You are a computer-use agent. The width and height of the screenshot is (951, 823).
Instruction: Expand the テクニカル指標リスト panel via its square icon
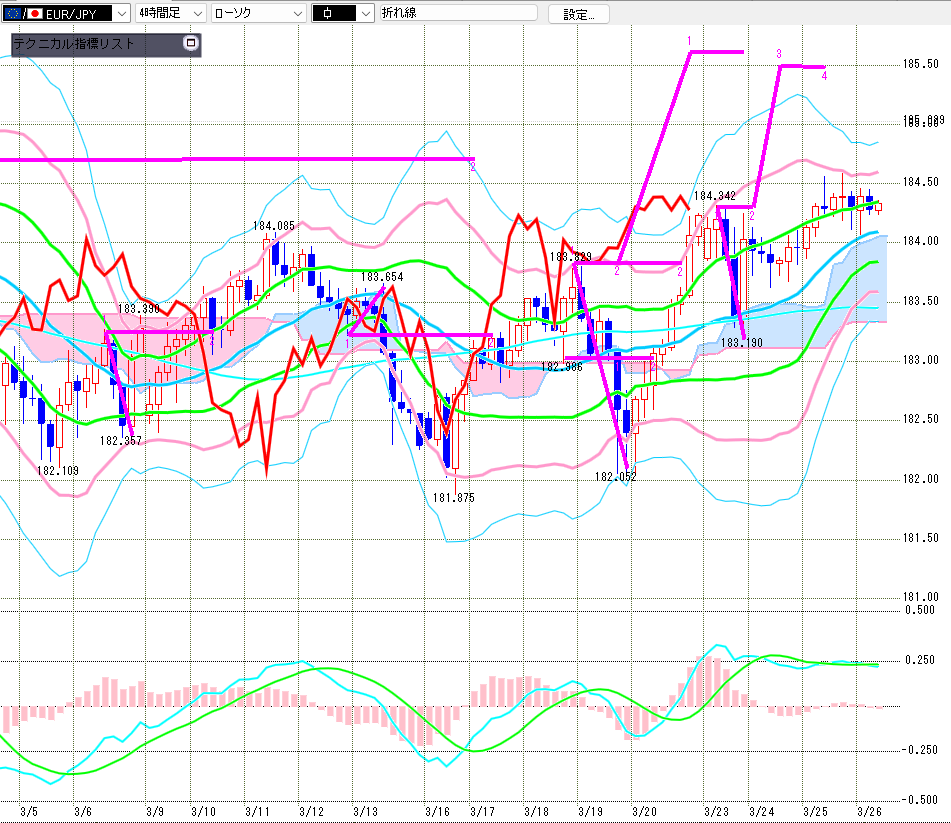[x=191, y=44]
